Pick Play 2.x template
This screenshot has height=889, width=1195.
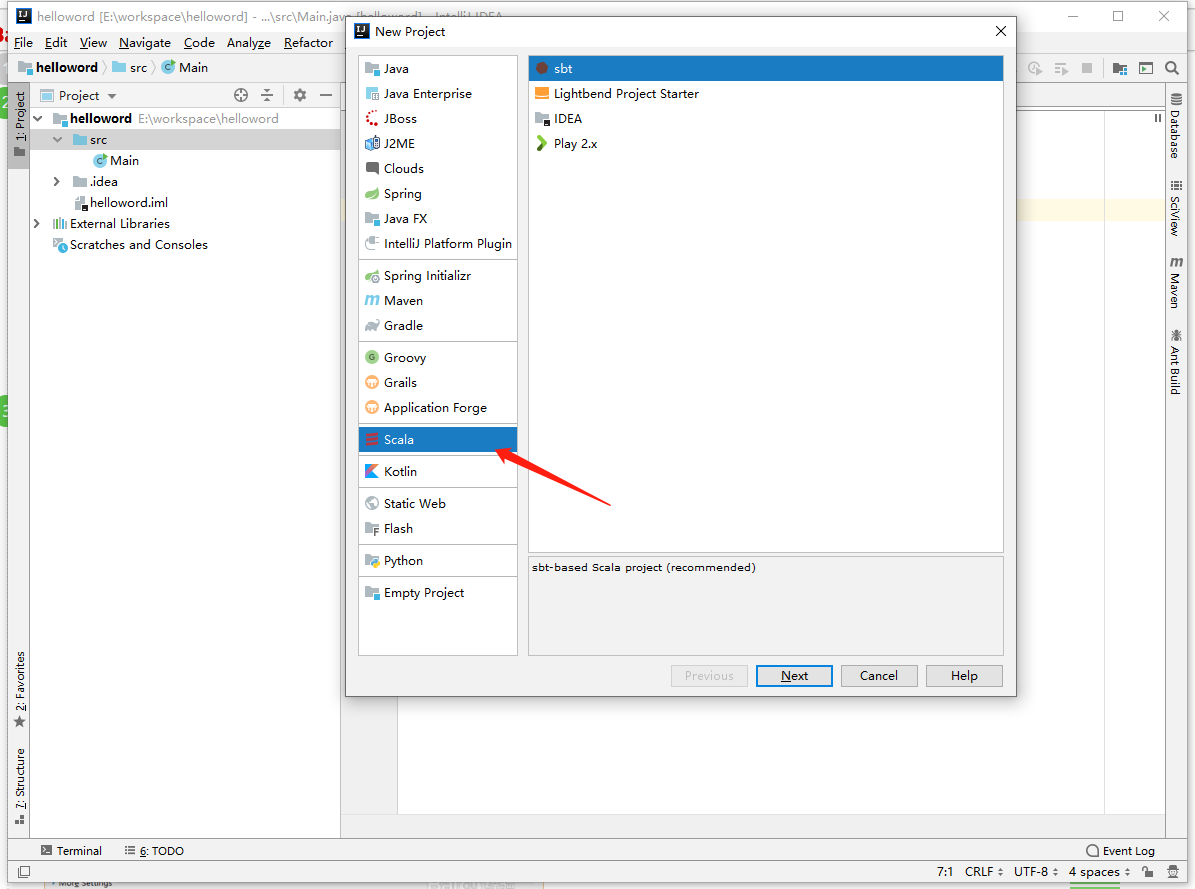coord(765,144)
